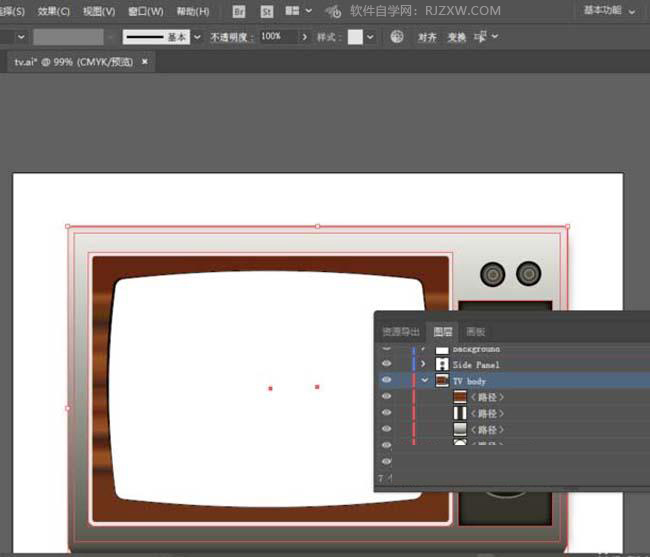Click the 变换 transform button
The width and height of the screenshot is (650, 557).
click(456, 37)
